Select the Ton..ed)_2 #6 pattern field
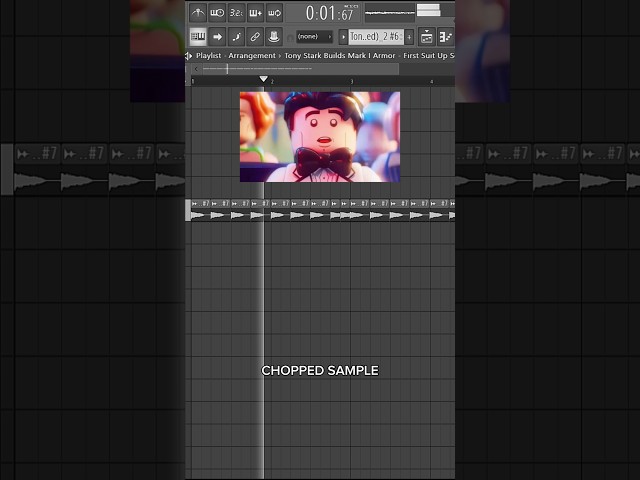 pyautogui.click(x=376, y=37)
